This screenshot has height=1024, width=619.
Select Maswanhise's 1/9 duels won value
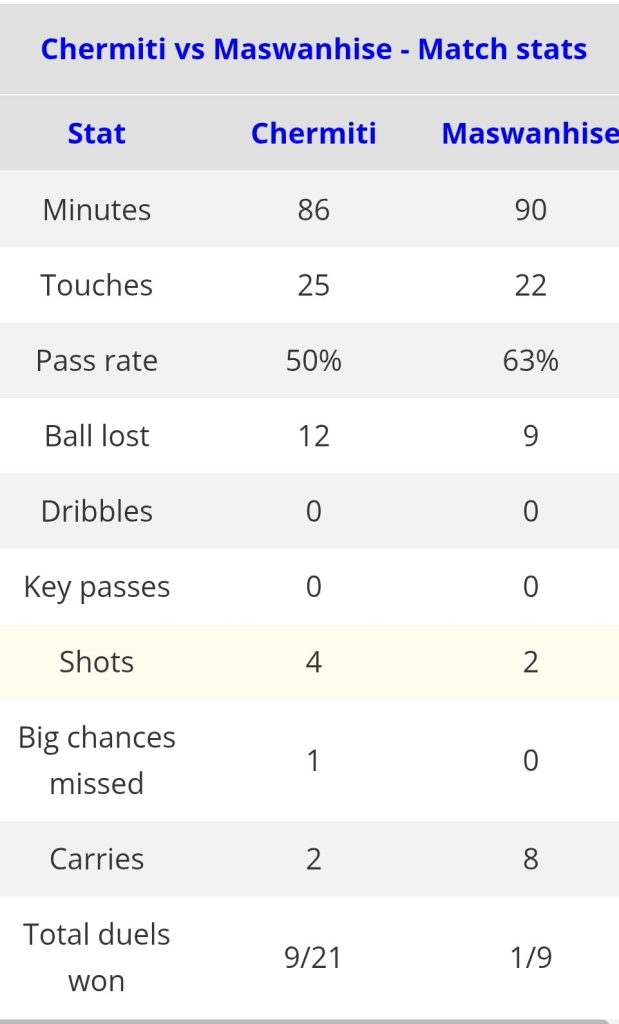[530, 957]
